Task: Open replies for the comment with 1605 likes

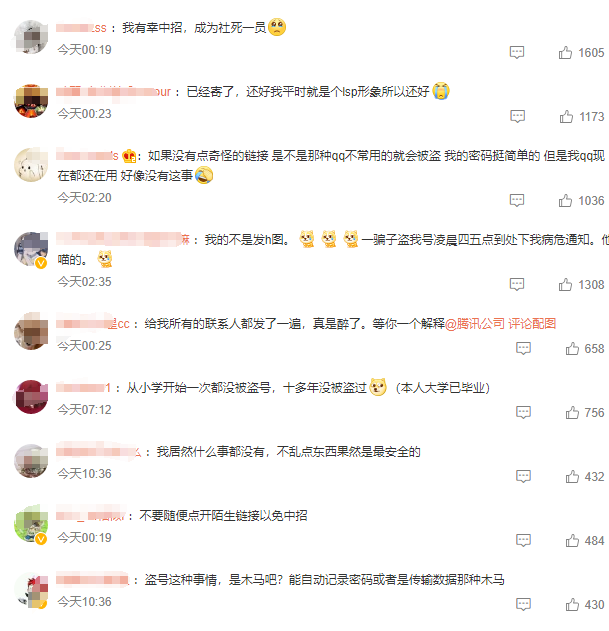Action: [517, 53]
